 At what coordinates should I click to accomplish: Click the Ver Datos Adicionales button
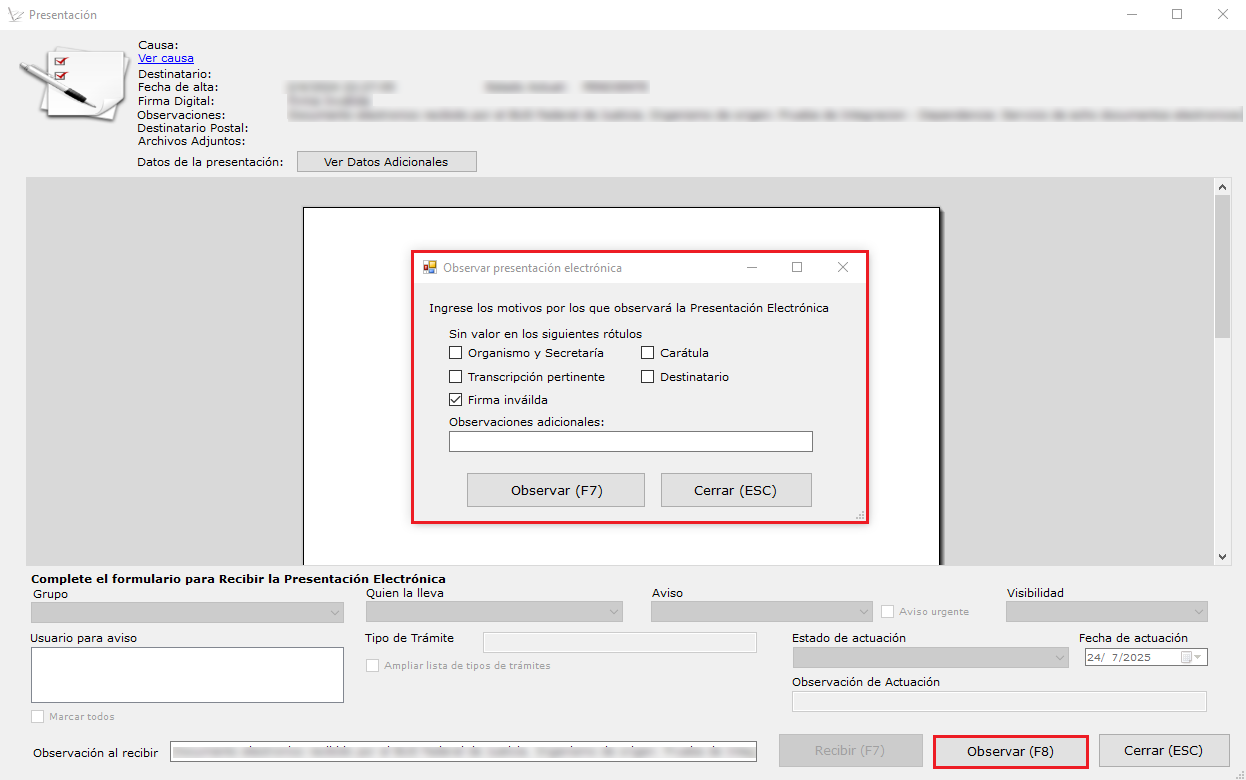pos(386,162)
